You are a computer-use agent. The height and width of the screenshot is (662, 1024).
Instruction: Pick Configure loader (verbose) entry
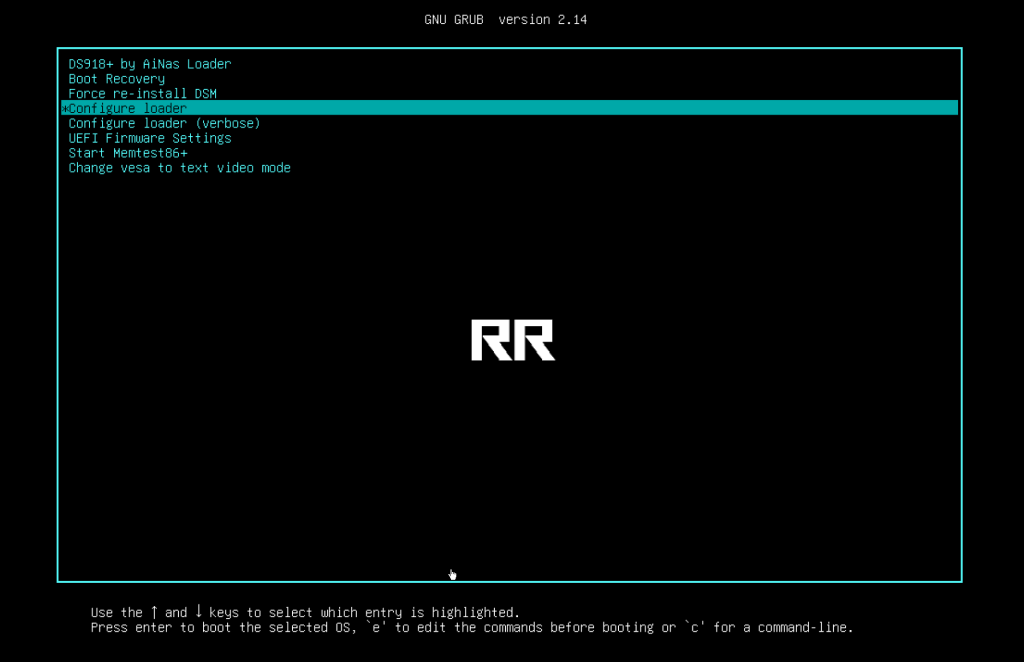click(x=164, y=123)
